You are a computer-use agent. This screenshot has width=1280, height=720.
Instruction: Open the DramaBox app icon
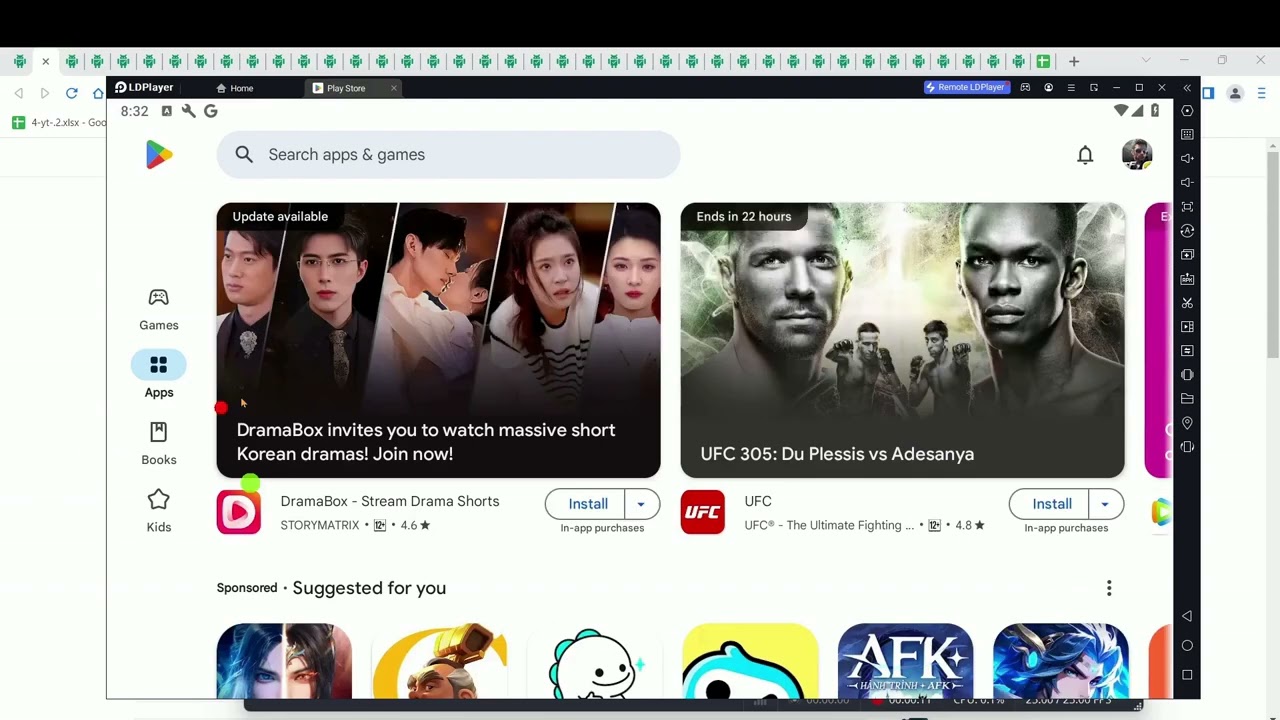[x=239, y=512]
